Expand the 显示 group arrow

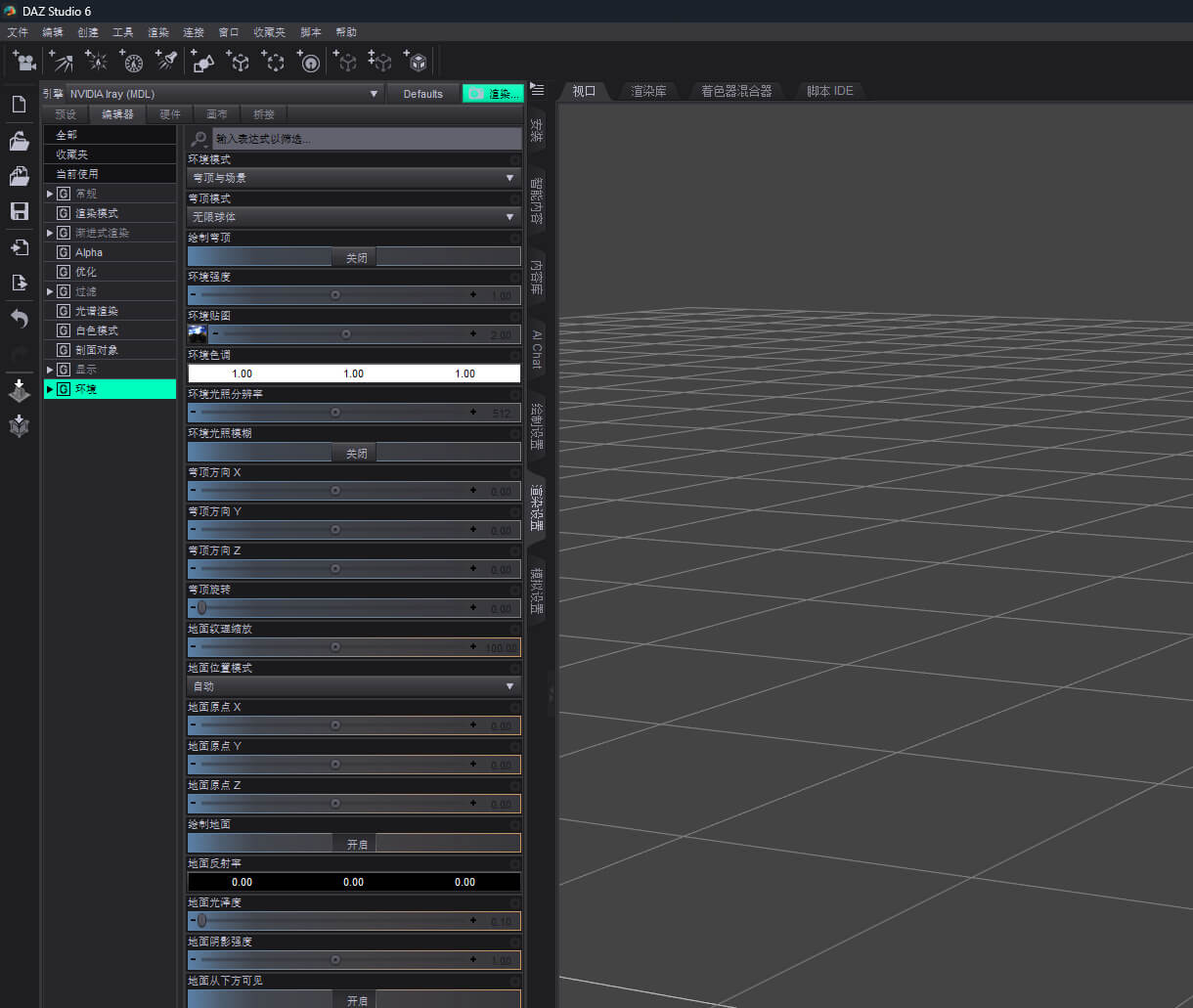pos(50,370)
